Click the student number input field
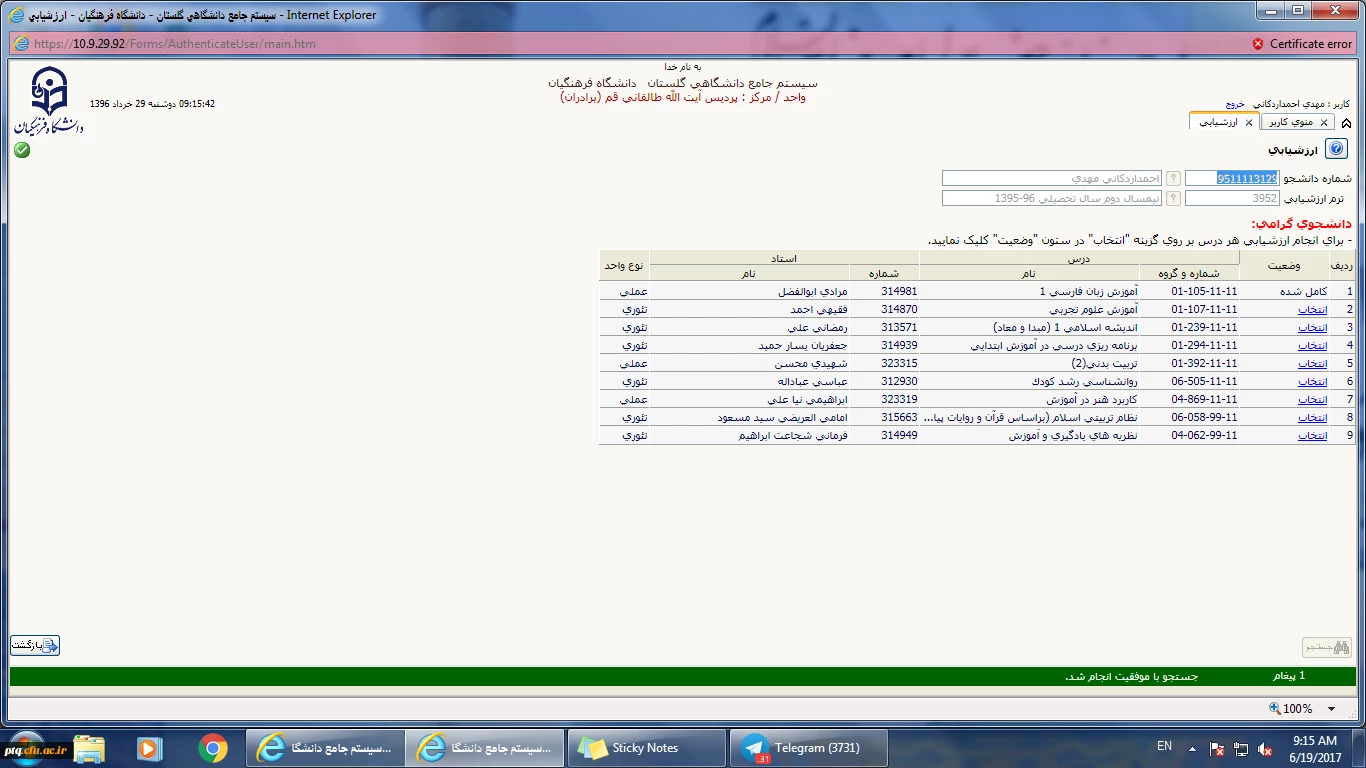Viewport: 1366px width, 768px height. pyautogui.click(x=1232, y=178)
